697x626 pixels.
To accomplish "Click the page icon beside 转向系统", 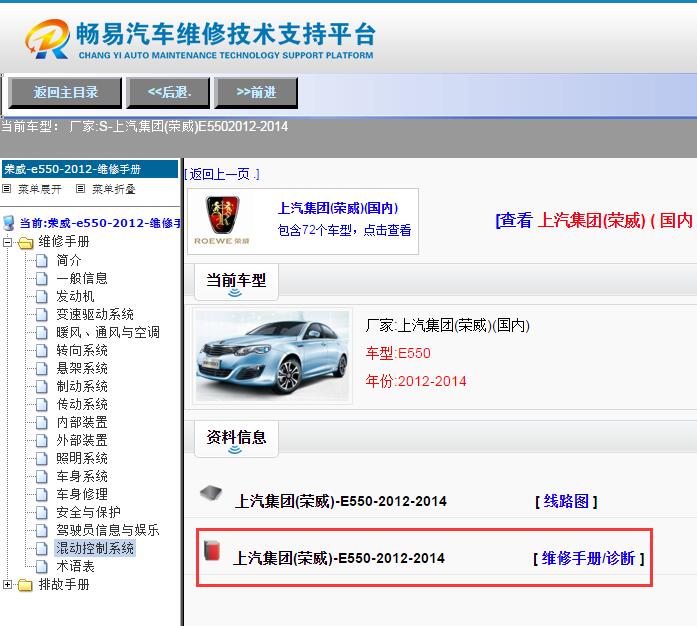I will [x=42, y=351].
